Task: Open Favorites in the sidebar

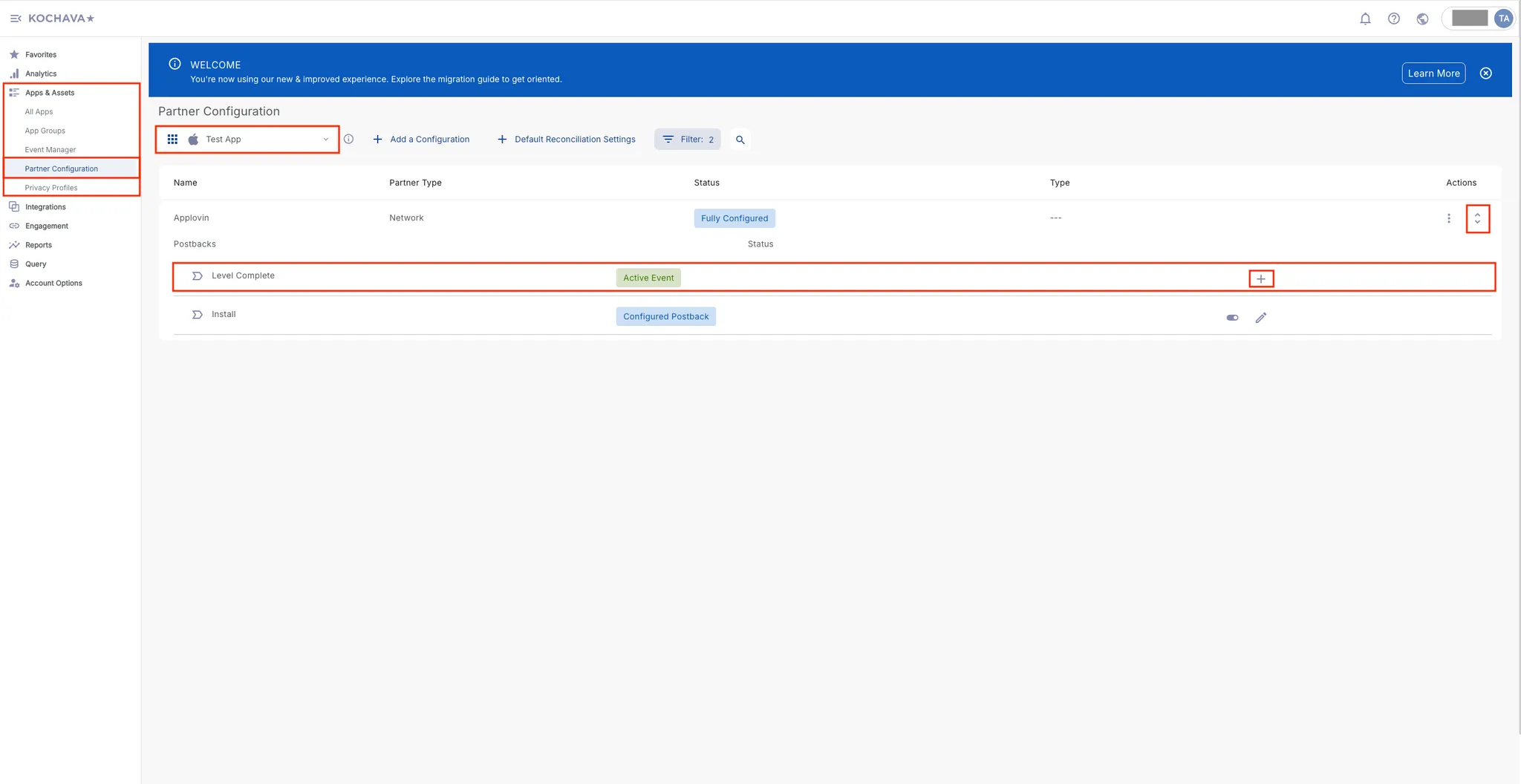Action: coord(41,54)
